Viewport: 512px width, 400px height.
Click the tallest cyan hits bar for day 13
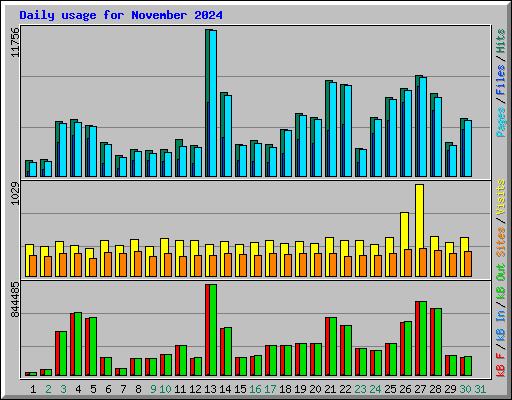[213, 103]
